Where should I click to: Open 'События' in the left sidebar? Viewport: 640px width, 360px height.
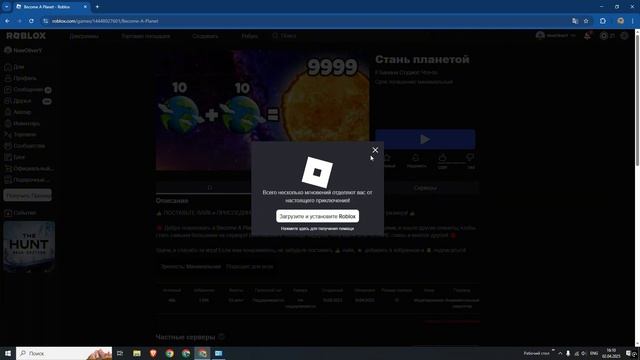coord(24,213)
